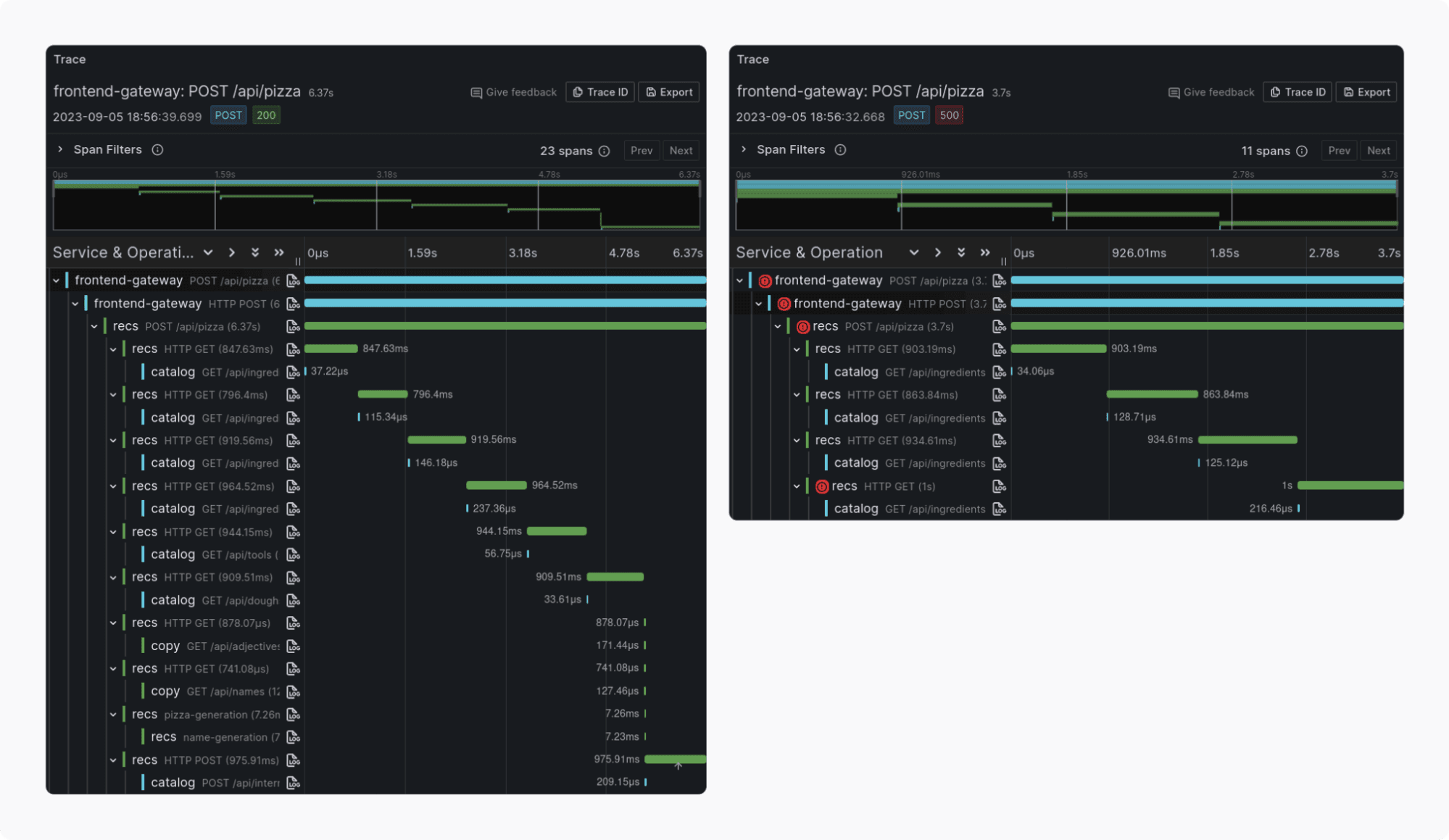The height and width of the screenshot is (840, 1449).
Task: Collapse right recs HTTP GET (934.61ms) span
Action: click(x=797, y=441)
